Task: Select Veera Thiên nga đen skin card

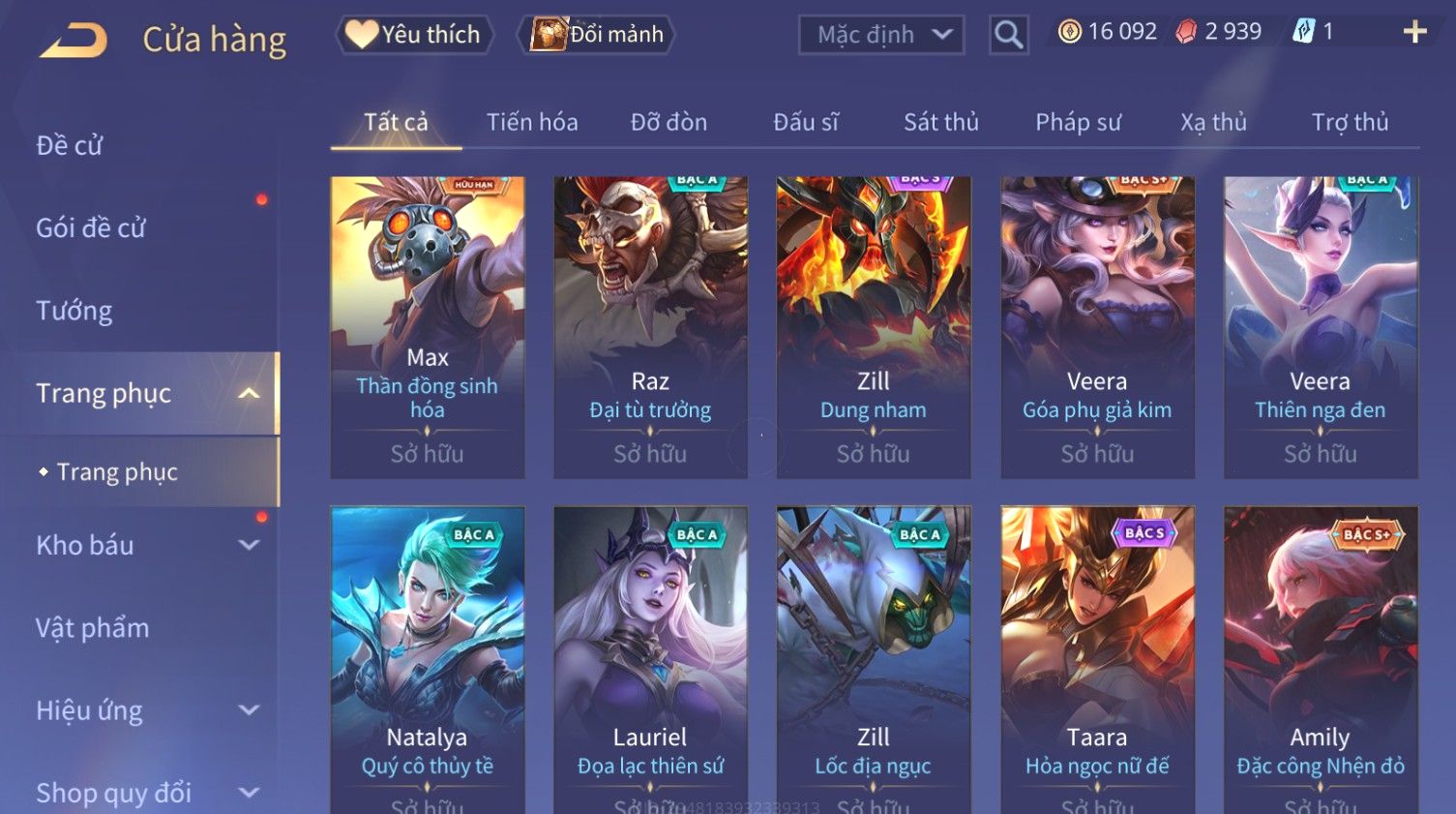Action: (x=1320, y=327)
